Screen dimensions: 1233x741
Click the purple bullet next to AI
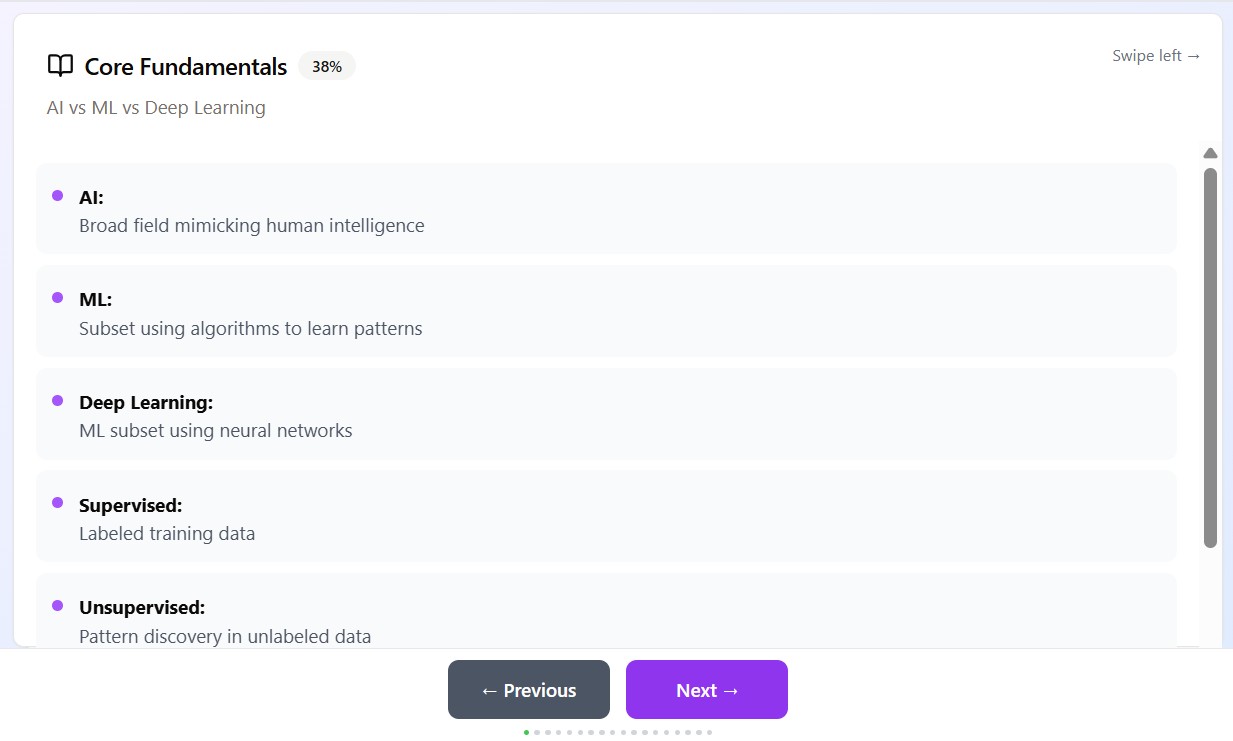[57, 196]
